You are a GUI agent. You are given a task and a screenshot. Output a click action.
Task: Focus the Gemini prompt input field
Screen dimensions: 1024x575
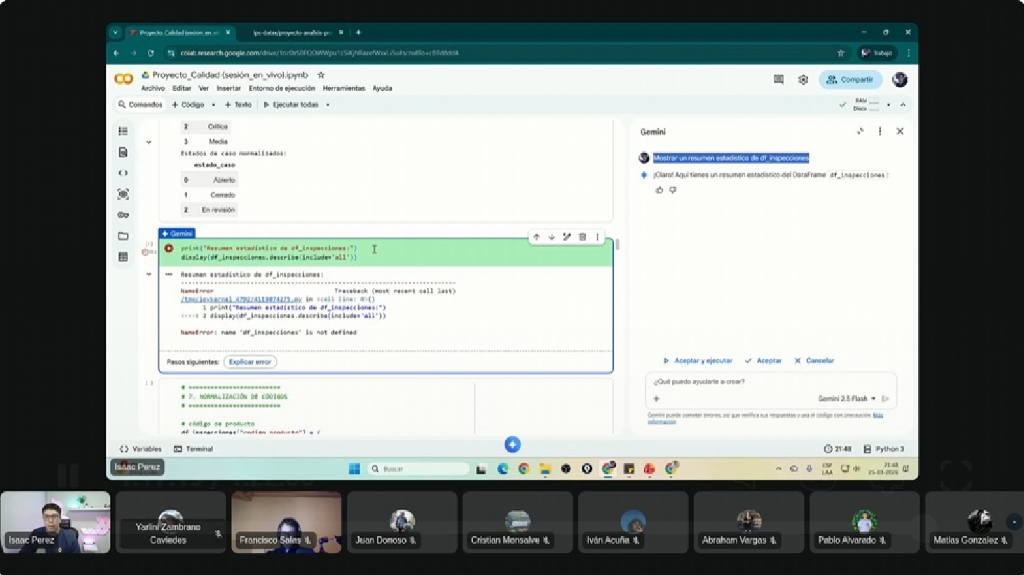(x=771, y=382)
